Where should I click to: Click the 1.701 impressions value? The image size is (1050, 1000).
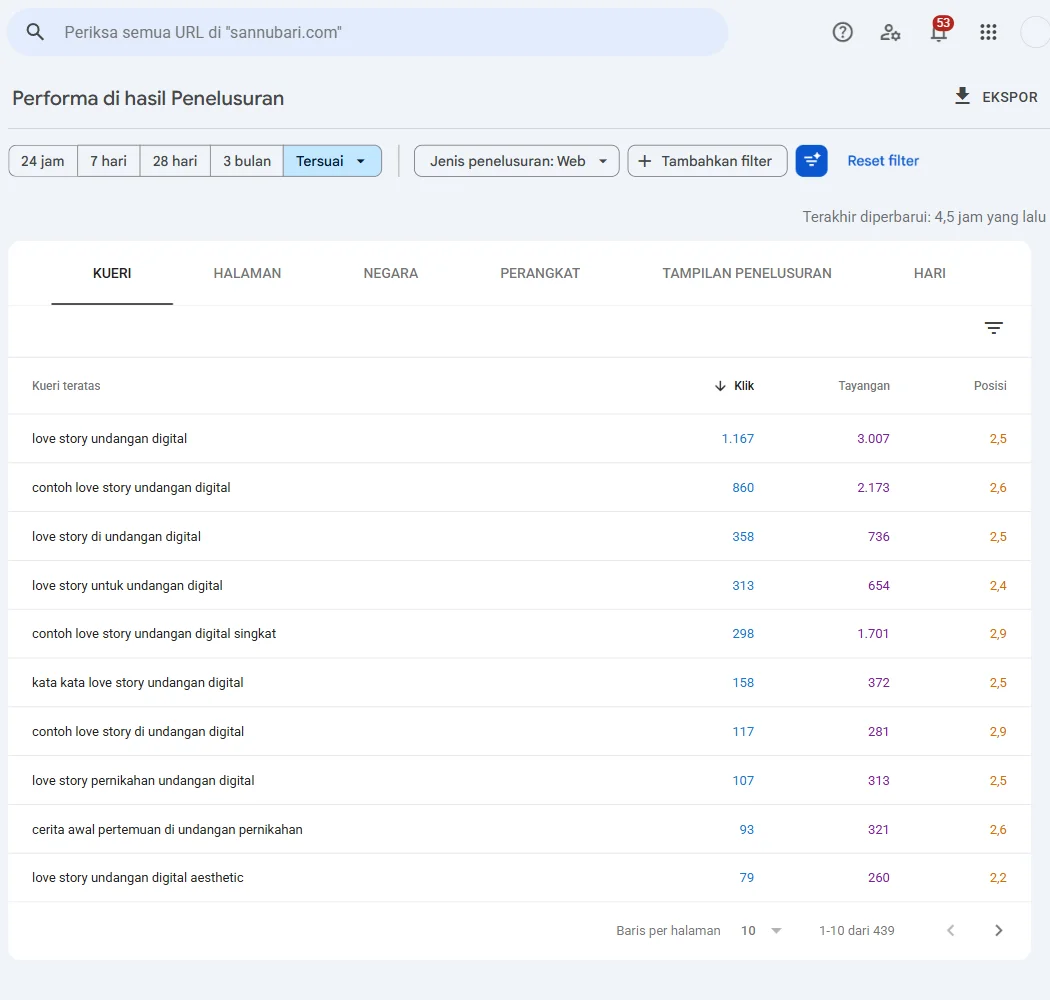point(873,634)
